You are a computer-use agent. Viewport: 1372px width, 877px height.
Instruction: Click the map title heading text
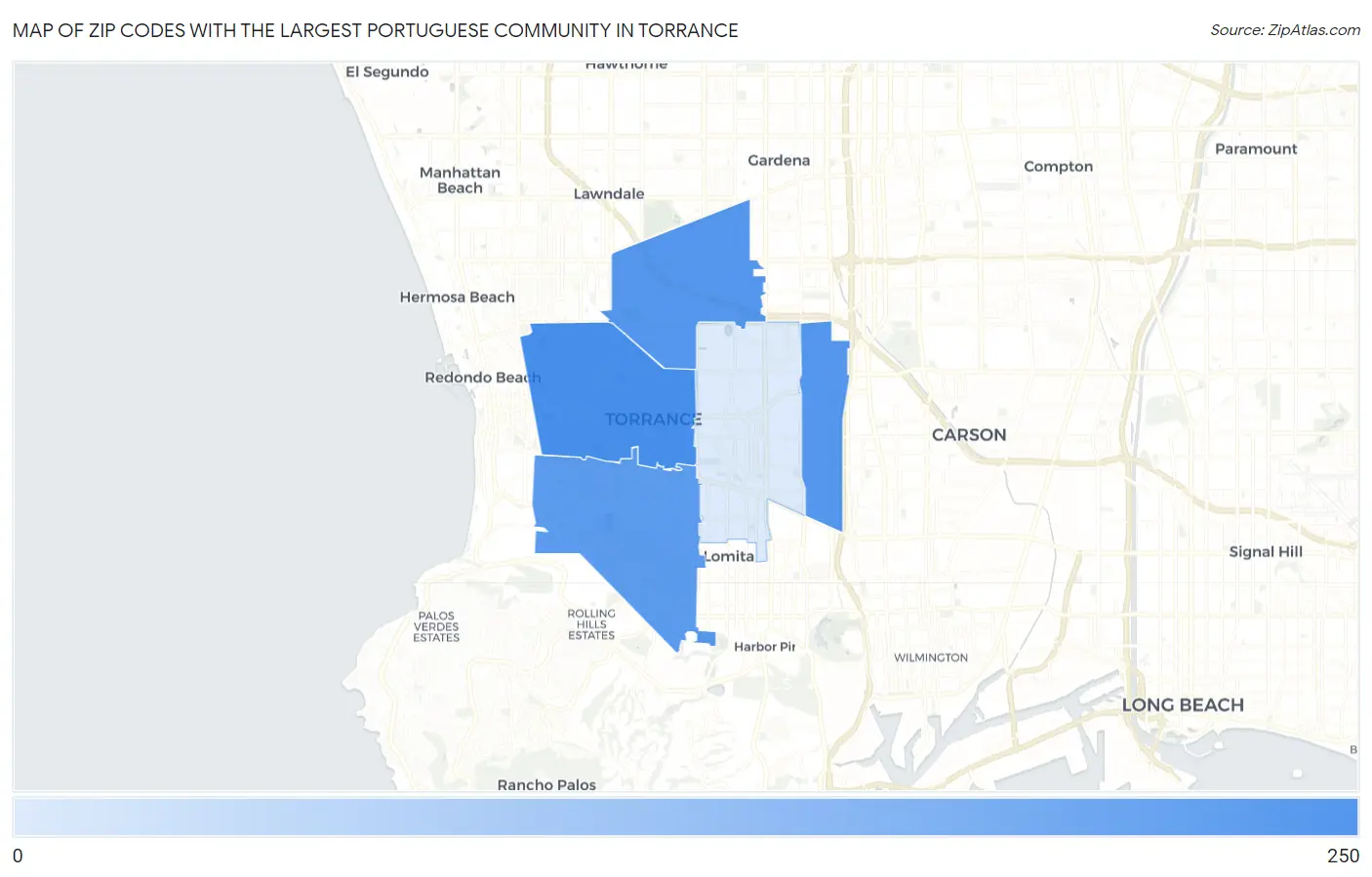376,30
